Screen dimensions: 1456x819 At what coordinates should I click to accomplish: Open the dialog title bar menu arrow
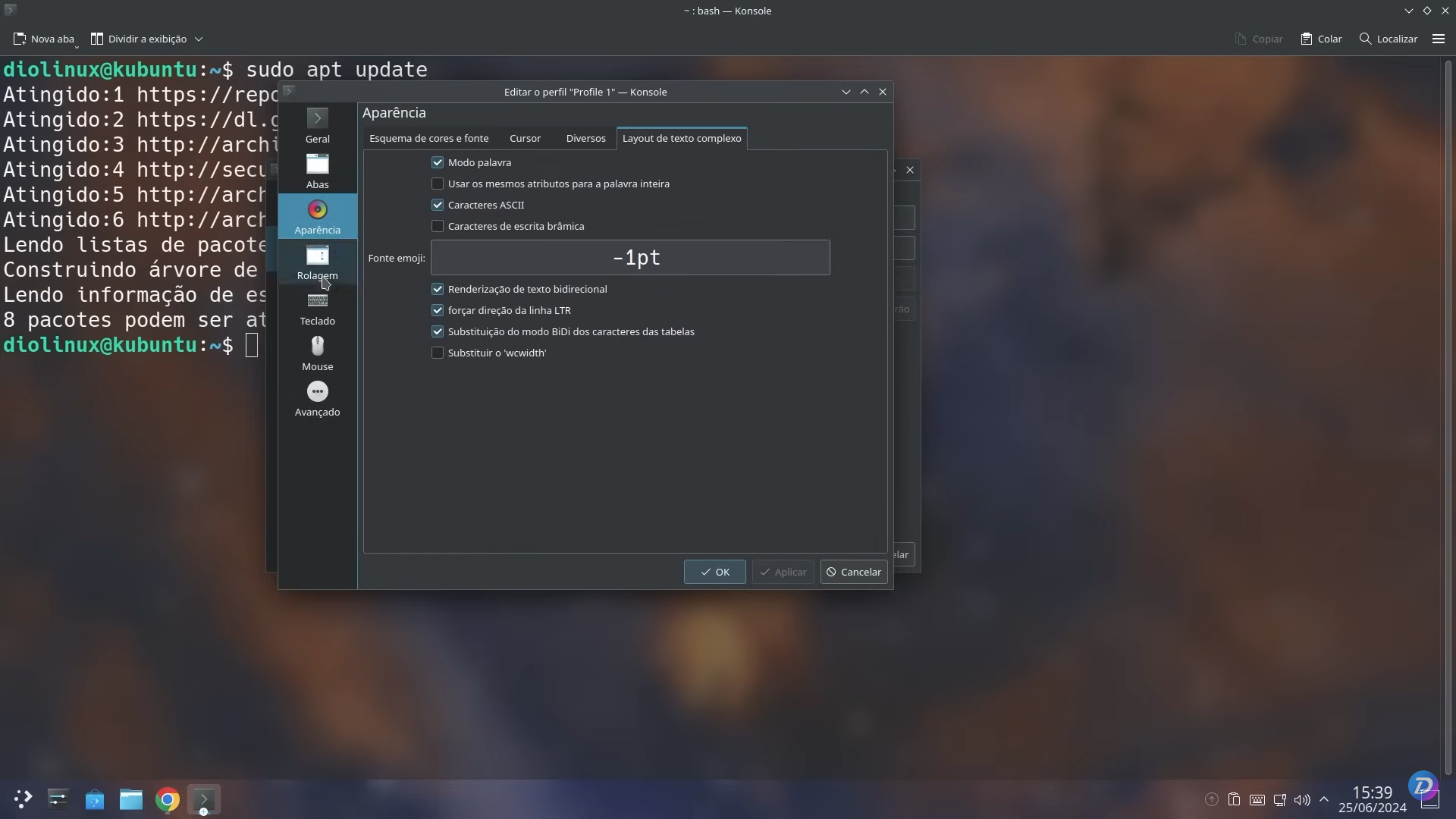tap(846, 92)
